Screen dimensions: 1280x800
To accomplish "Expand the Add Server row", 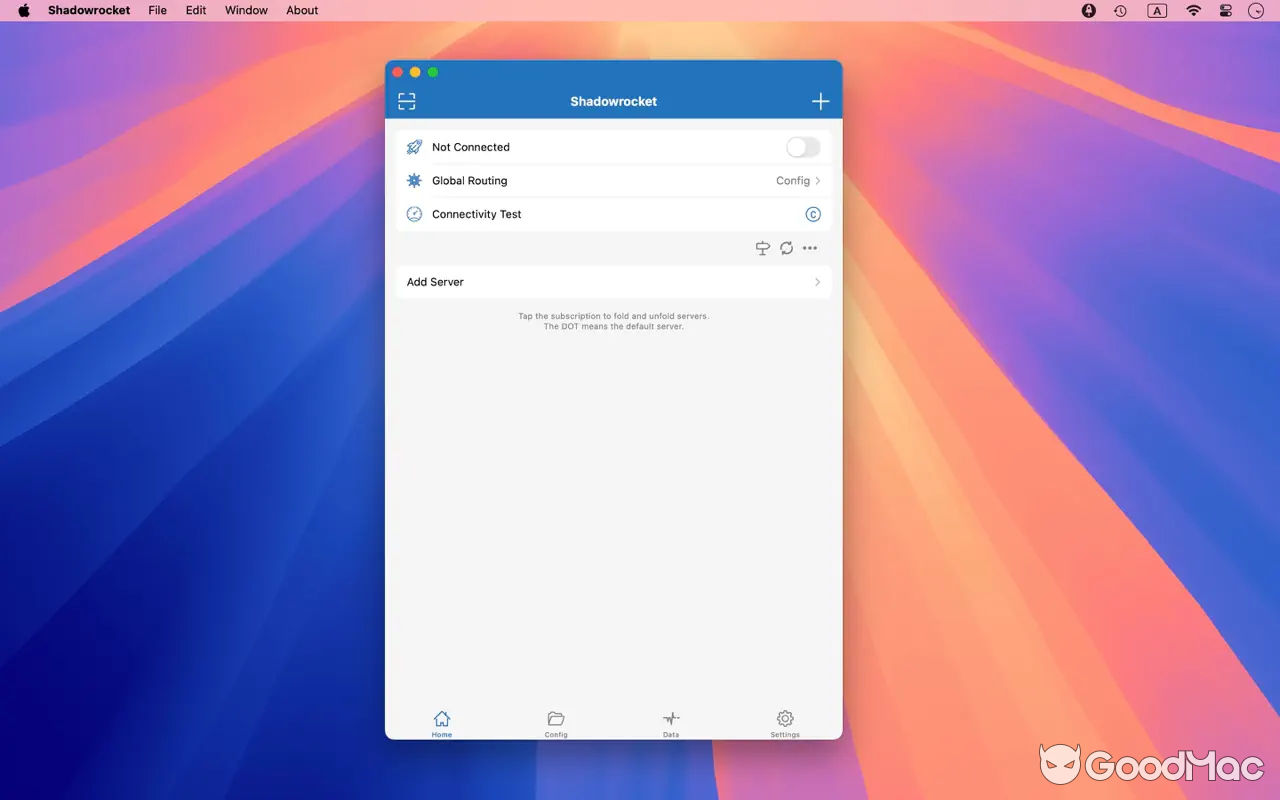I will click(816, 282).
